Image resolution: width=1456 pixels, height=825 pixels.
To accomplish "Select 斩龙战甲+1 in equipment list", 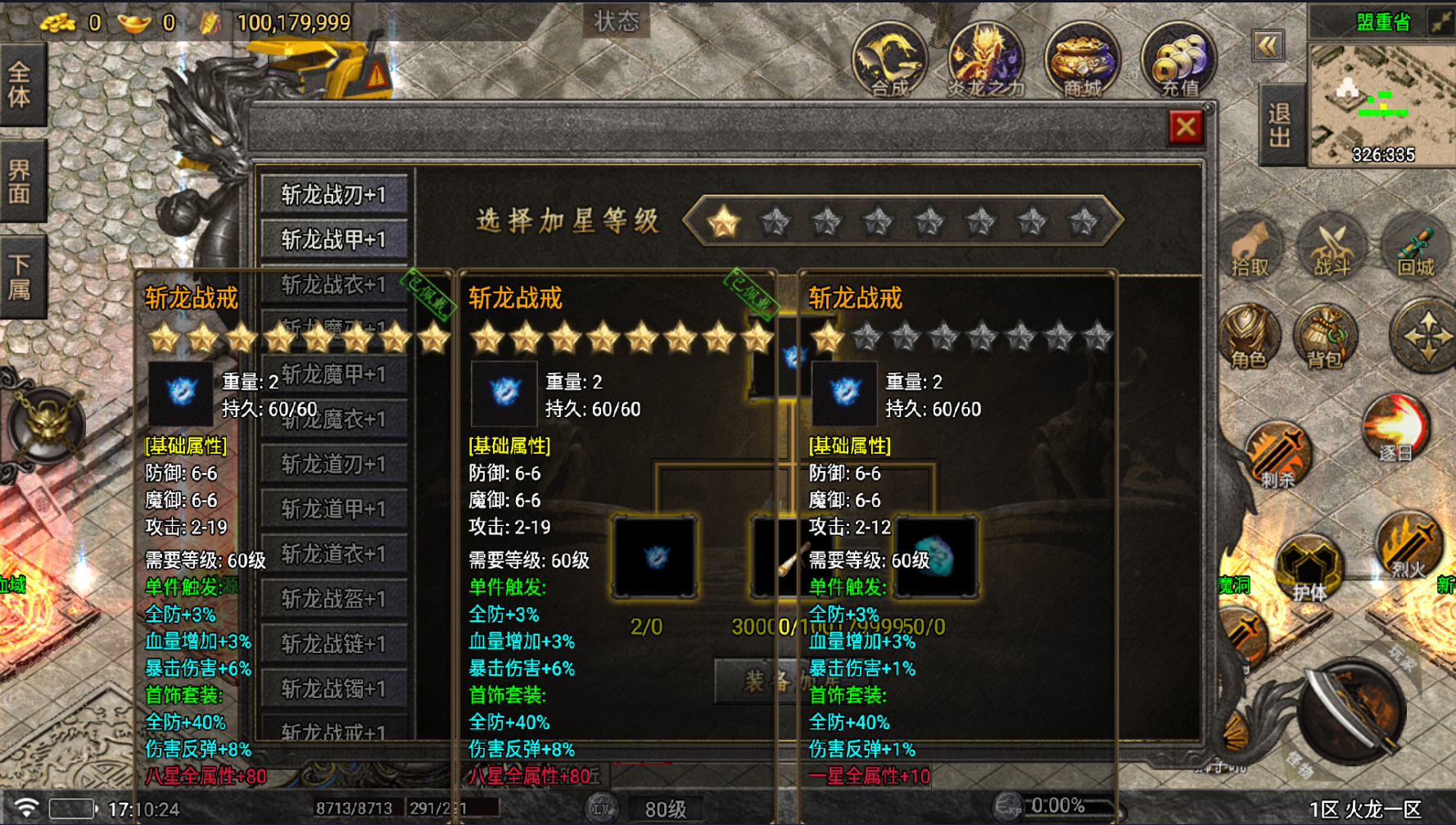I will coord(334,239).
